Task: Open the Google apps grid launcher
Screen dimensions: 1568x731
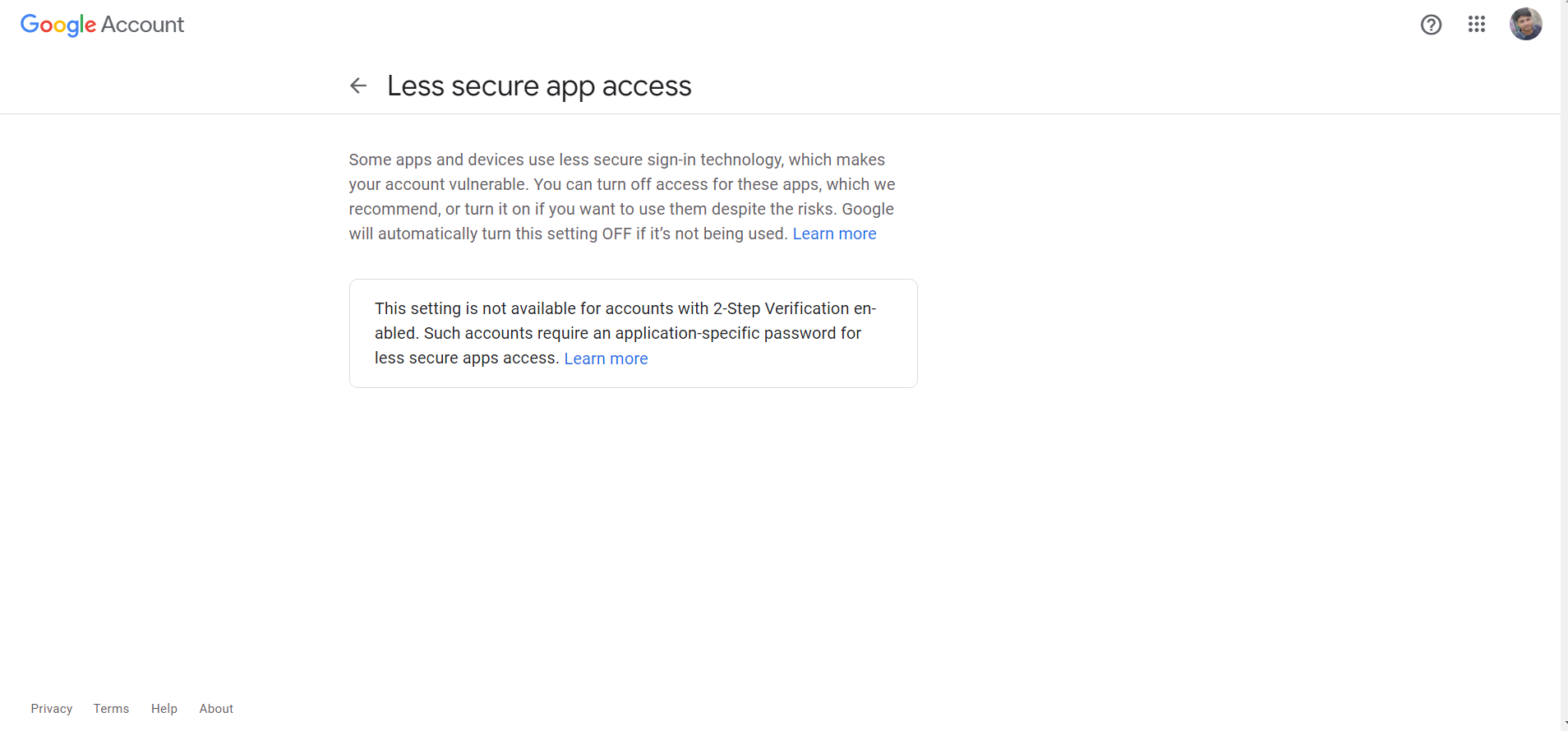Action: point(1477,25)
